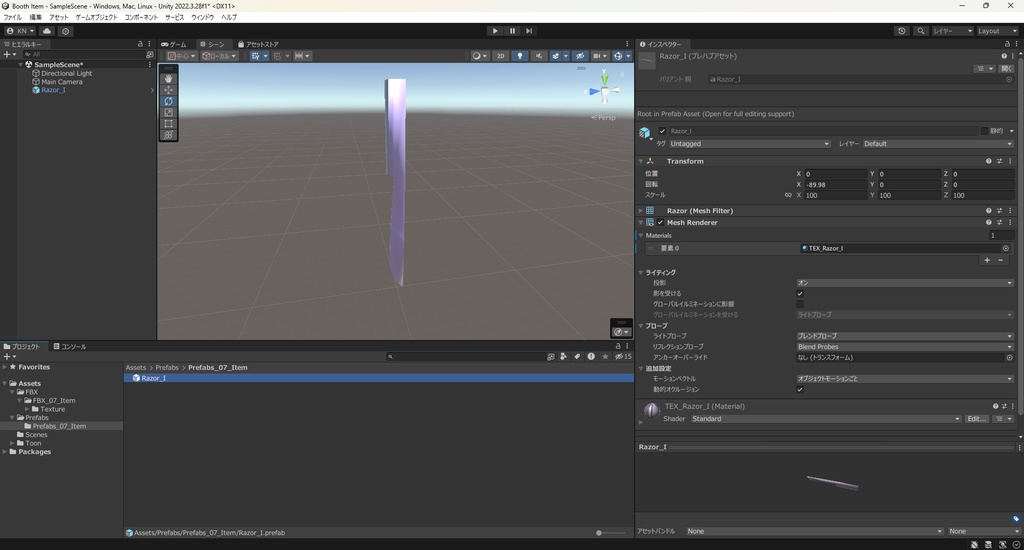Viewport: 1024px width, 550px height.
Task: Select the Rotate tool in scene toolbar
Action: point(168,101)
